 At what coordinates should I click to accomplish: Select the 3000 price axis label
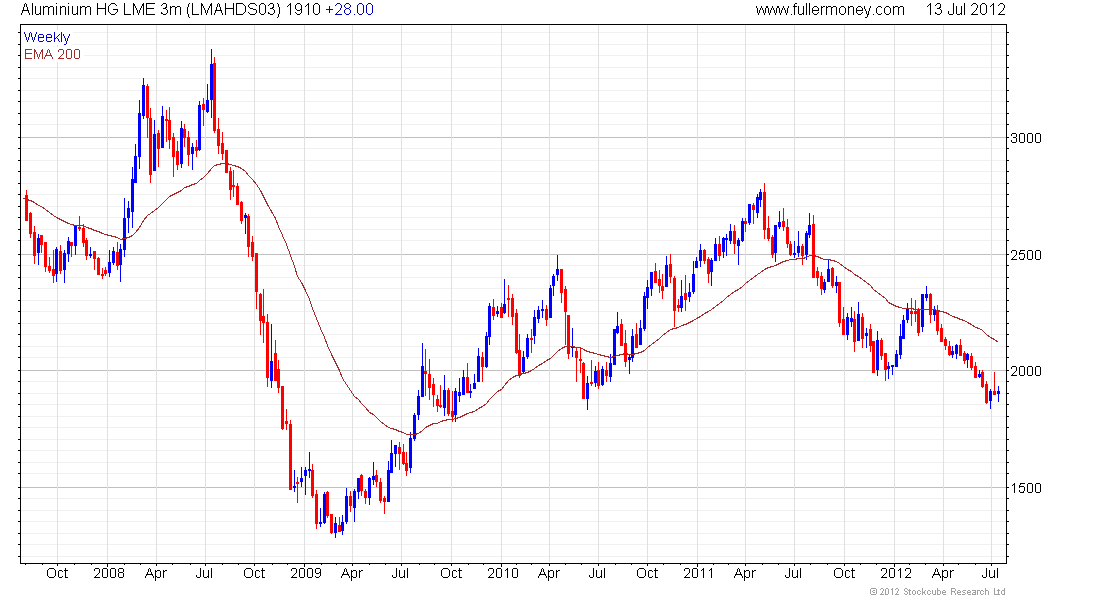point(1026,138)
